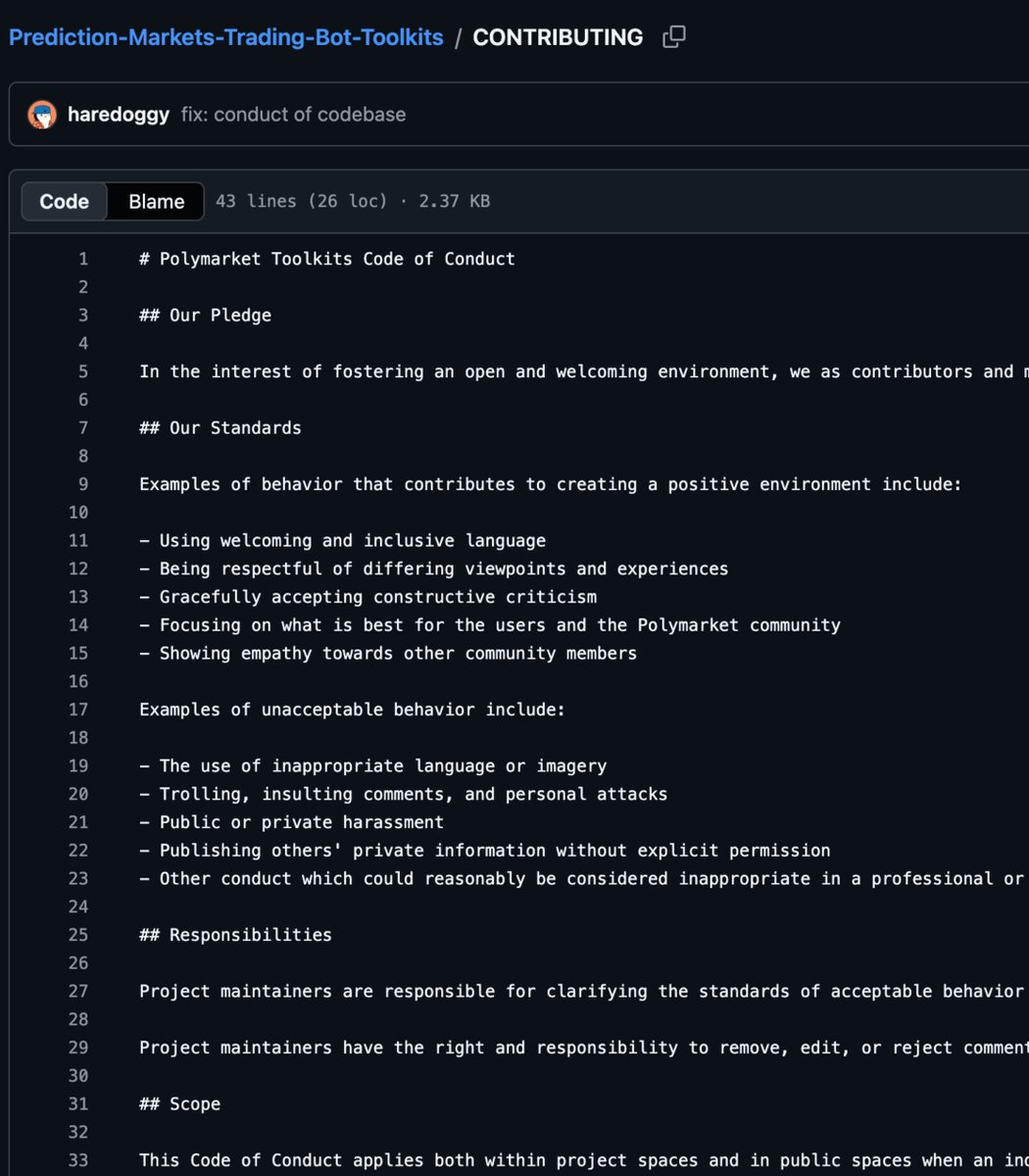Click '43 lines (26 loc) · 2.37 KB' info
Screen dimensions: 1029x1176
(353, 201)
